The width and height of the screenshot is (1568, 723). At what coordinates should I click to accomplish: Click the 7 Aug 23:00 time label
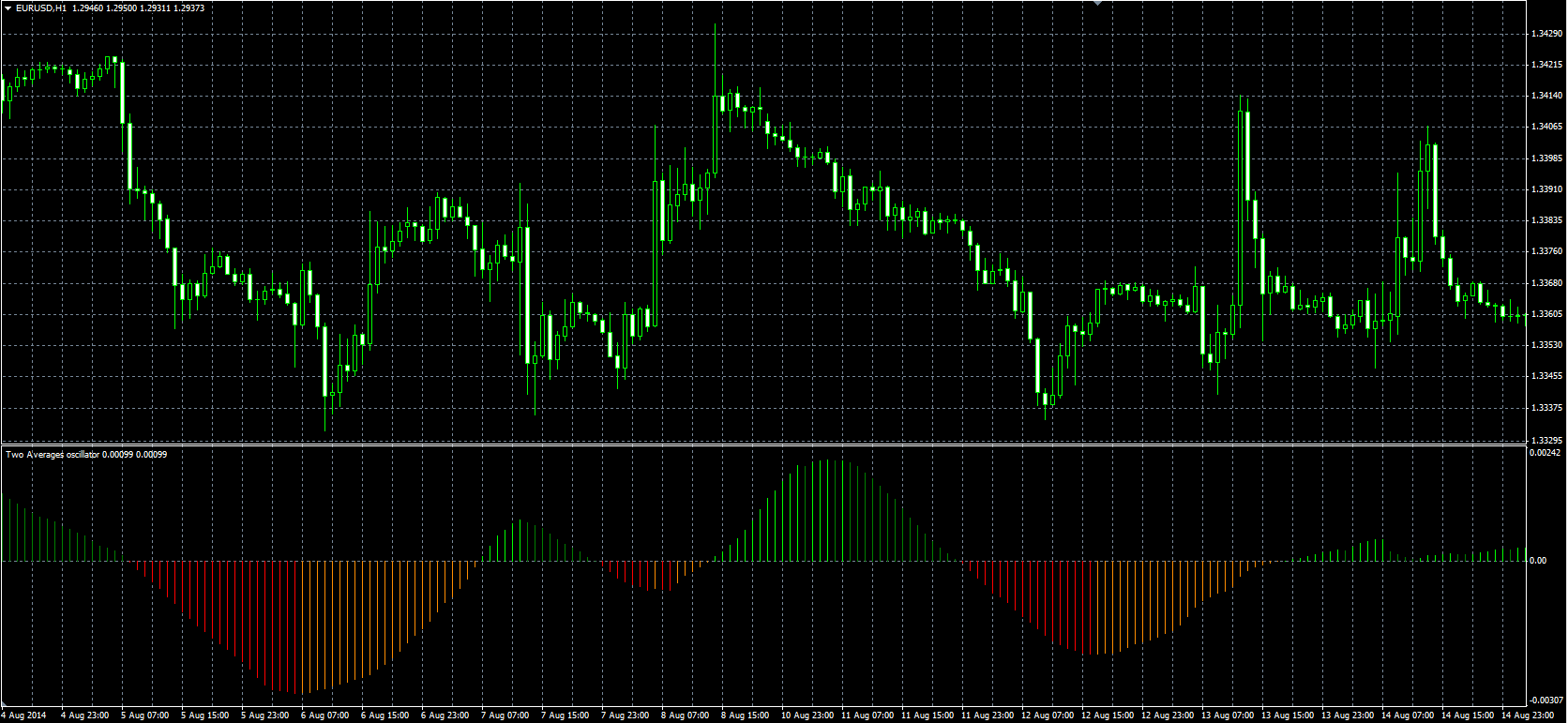tap(625, 715)
